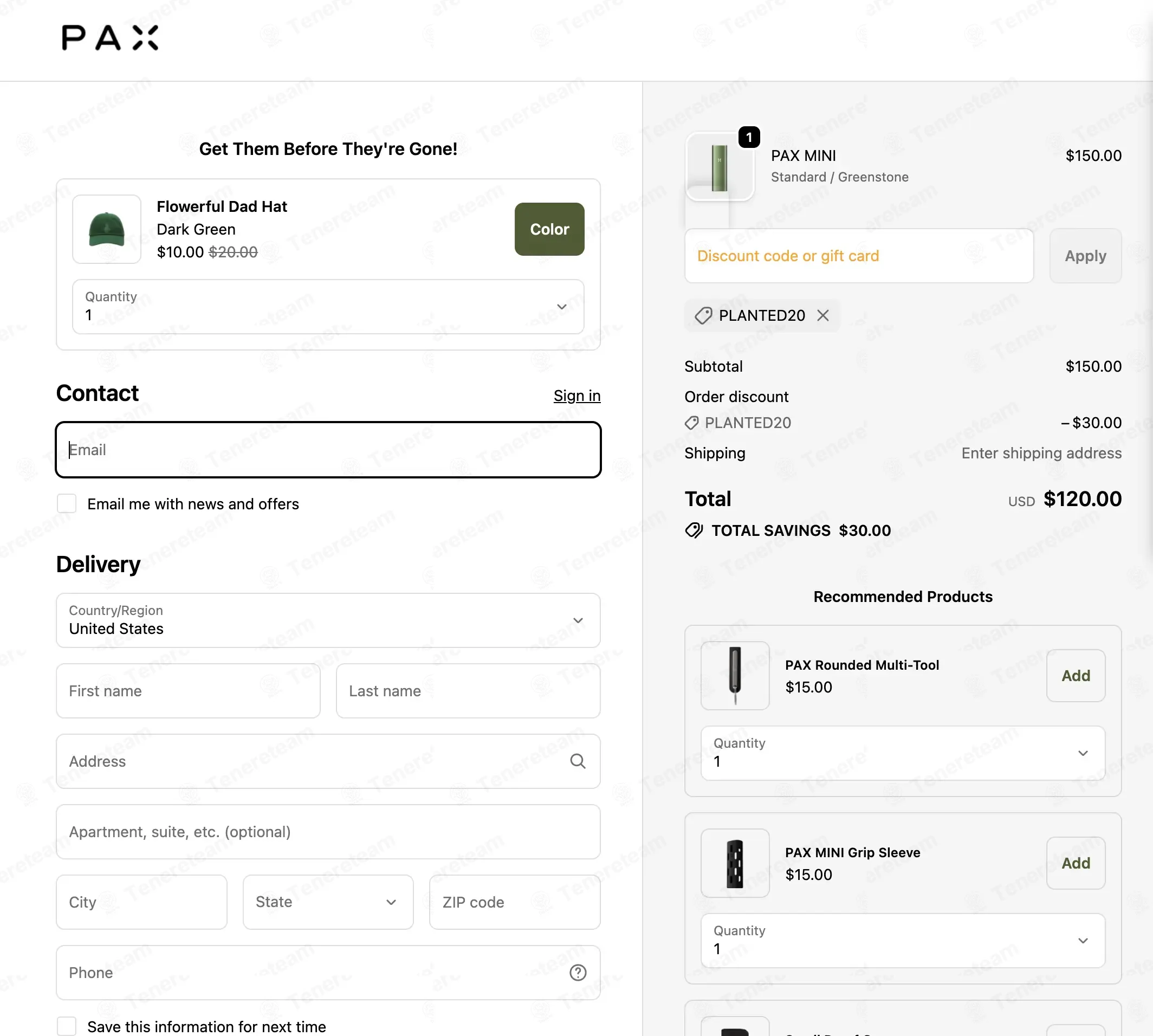Click the Sign in link
Image resolution: width=1153 pixels, height=1036 pixels.
click(x=577, y=396)
